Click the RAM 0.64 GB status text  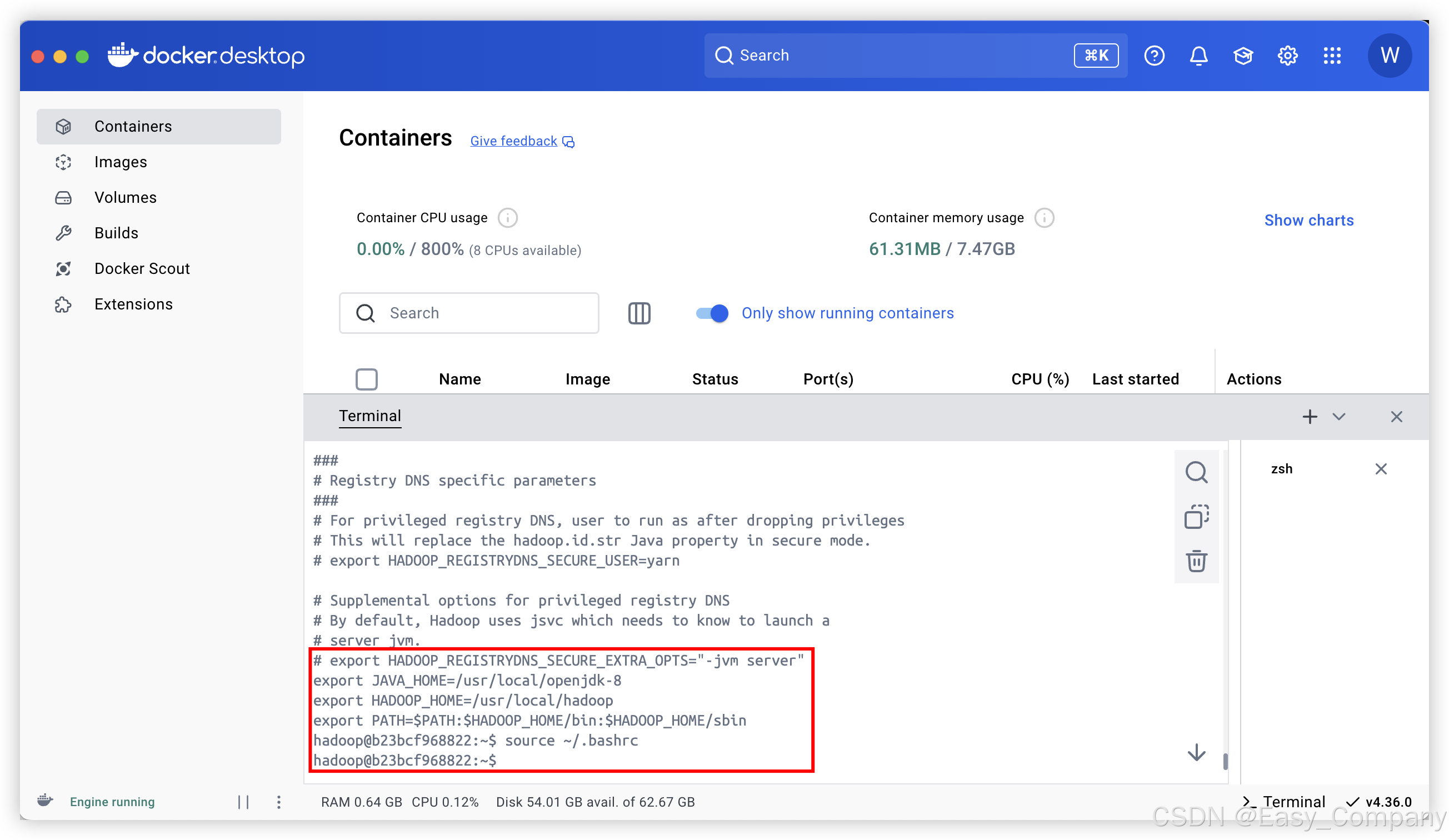tap(361, 802)
